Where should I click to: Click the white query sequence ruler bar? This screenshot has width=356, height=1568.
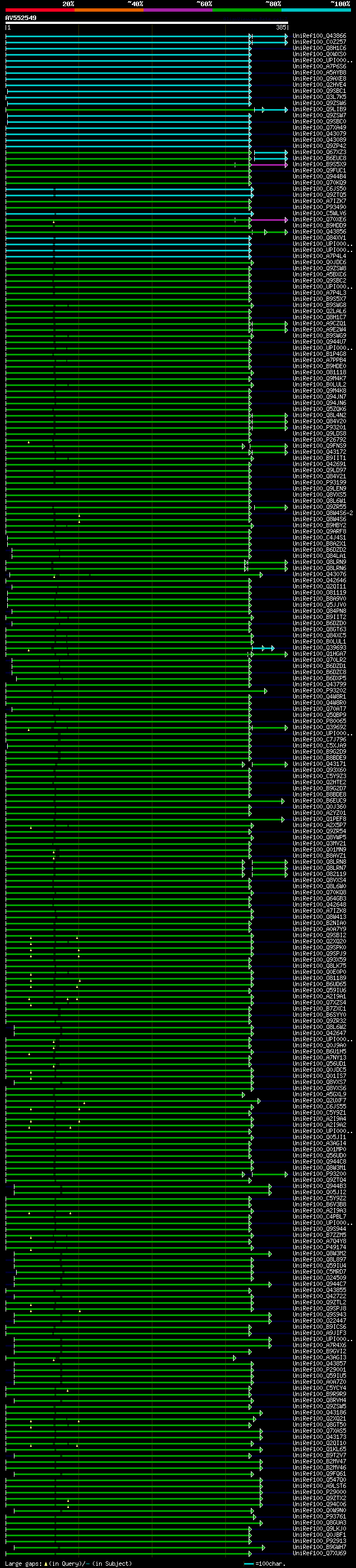tap(147, 22)
